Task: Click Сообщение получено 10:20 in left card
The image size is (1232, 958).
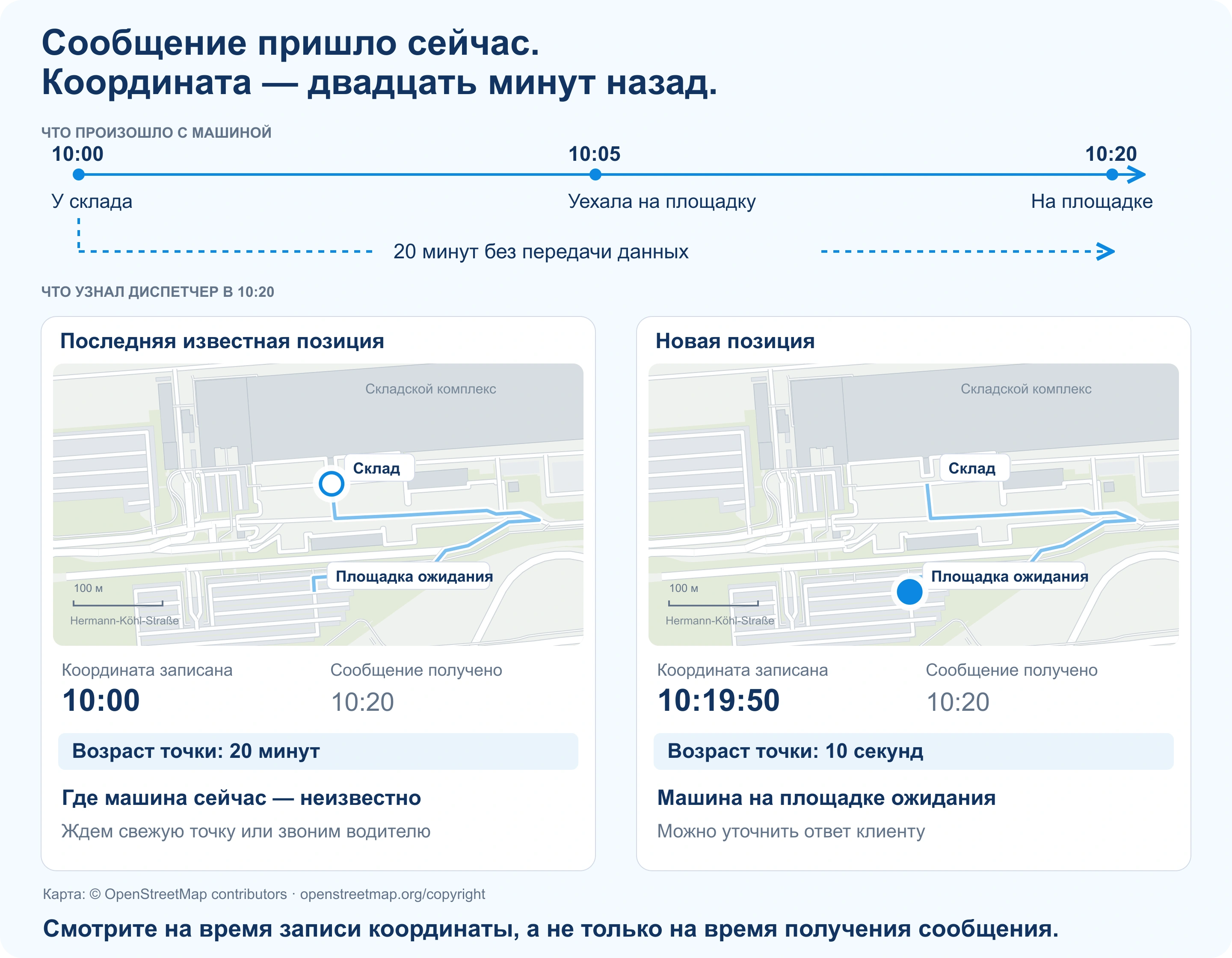Action: [416, 689]
